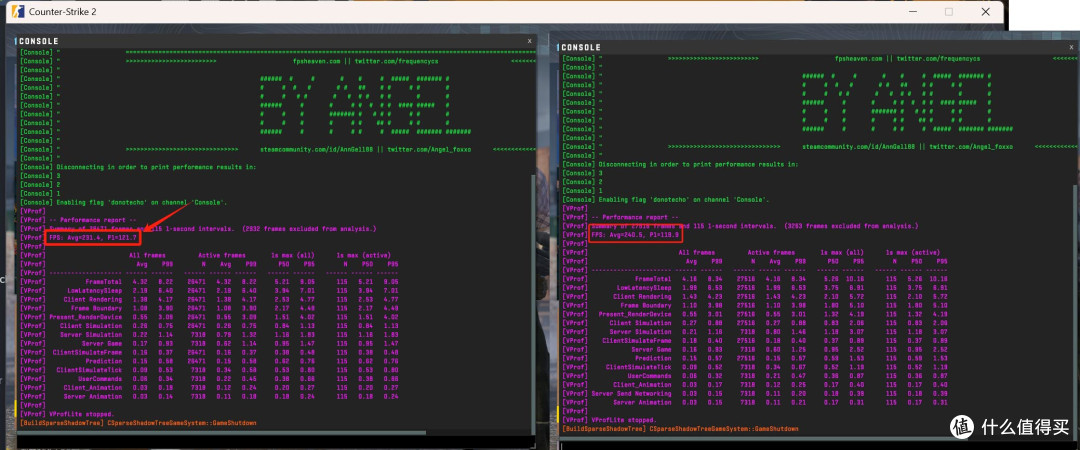This screenshot has height=450, width=1080.
Task: Click the Counter-Strike 2 app icon in title bar
Action: (16, 12)
